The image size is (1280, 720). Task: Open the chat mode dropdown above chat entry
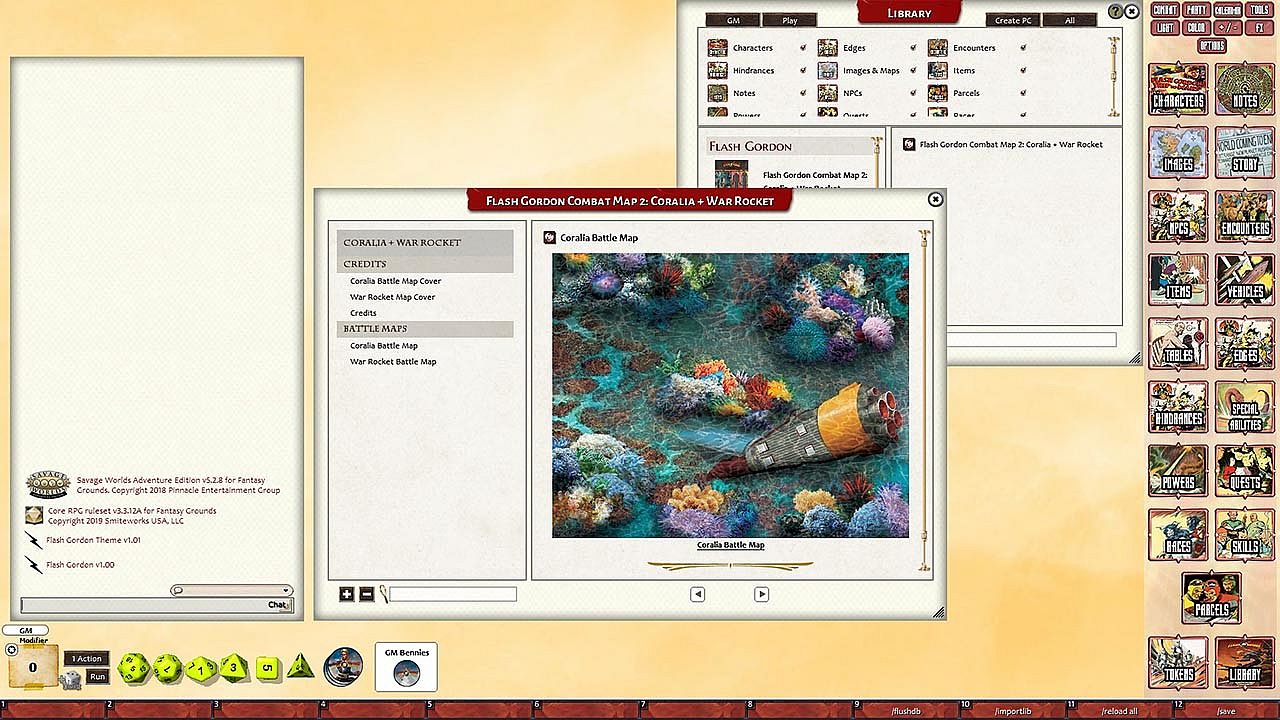231,590
